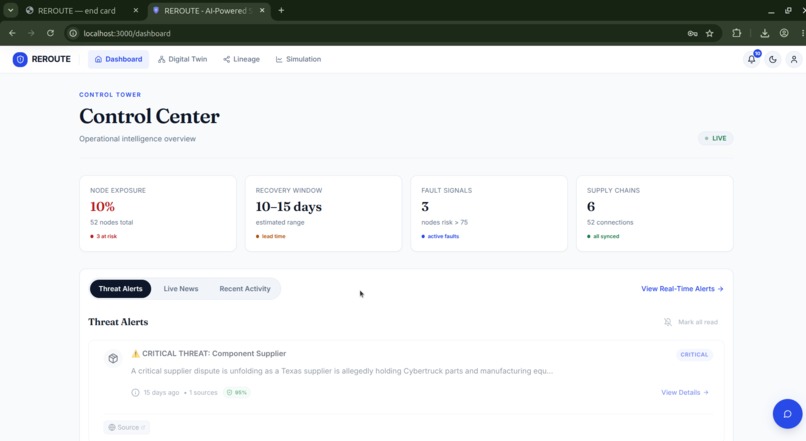Click the browser forward arrow
The height and width of the screenshot is (441, 806).
[x=31, y=33]
